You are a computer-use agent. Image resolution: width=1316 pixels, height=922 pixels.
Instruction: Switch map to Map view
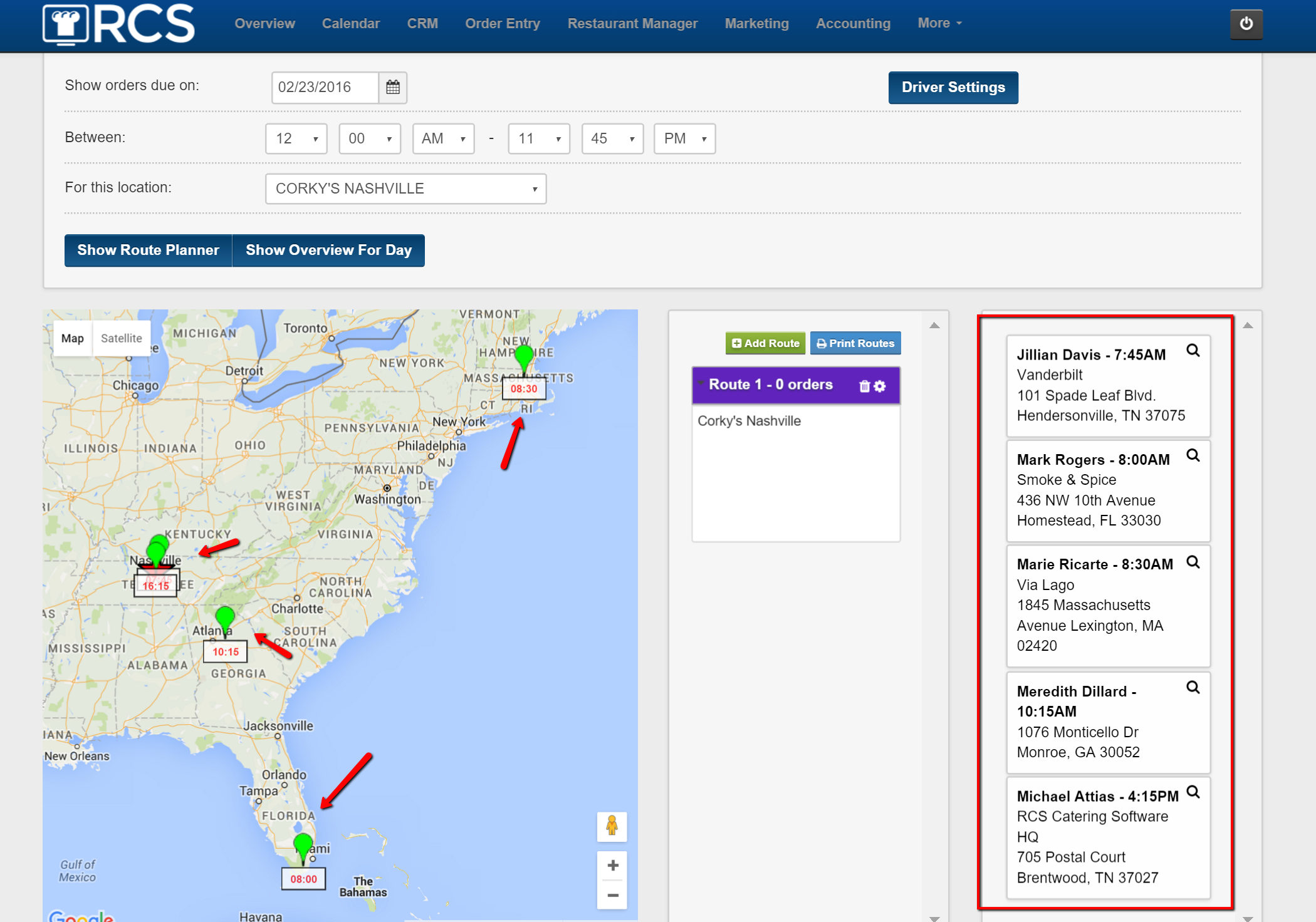pyautogui.click(x=73, y=338)
